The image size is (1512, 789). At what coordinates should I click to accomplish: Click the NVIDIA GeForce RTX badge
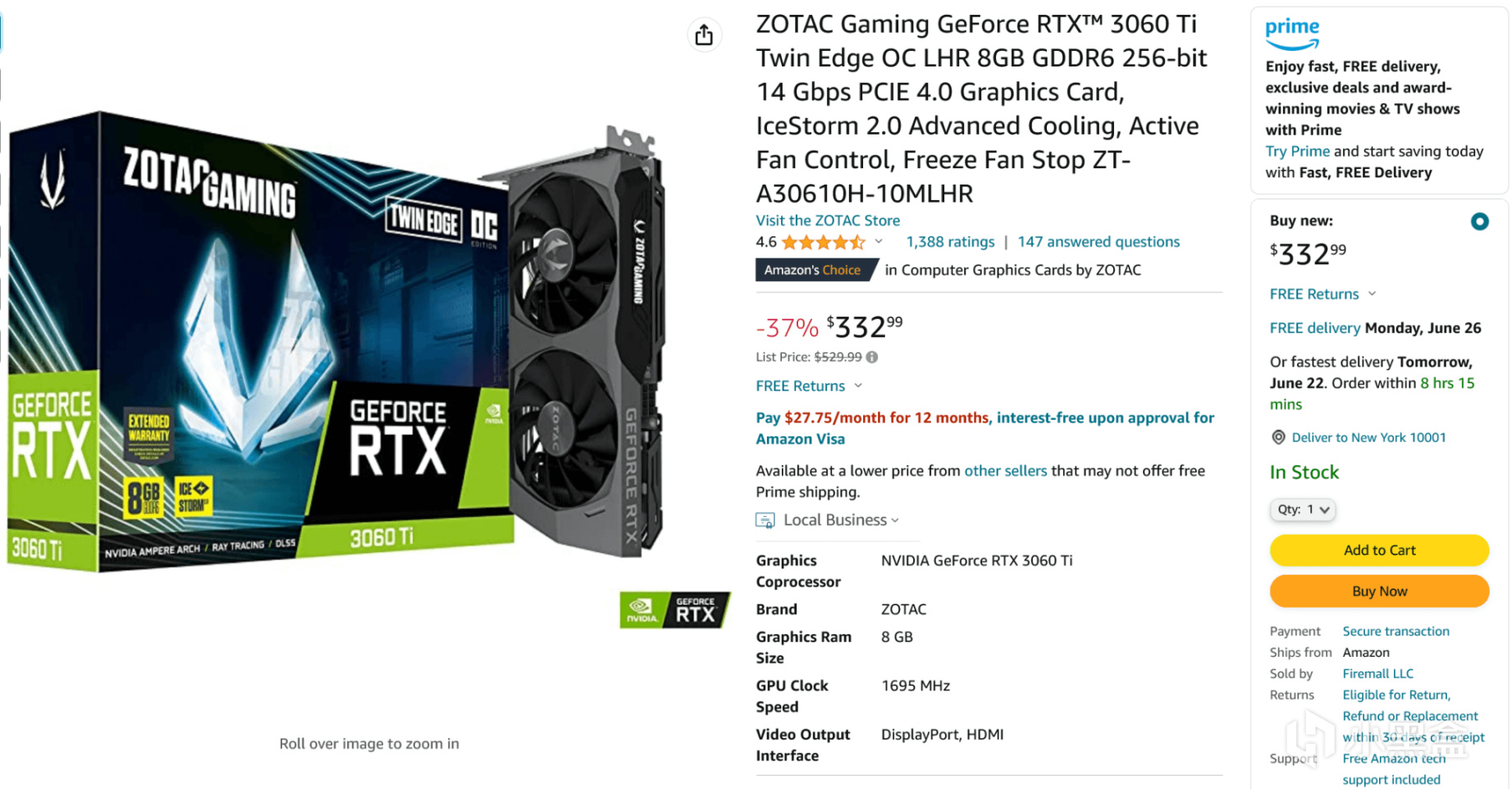click(x=674, y=610)
